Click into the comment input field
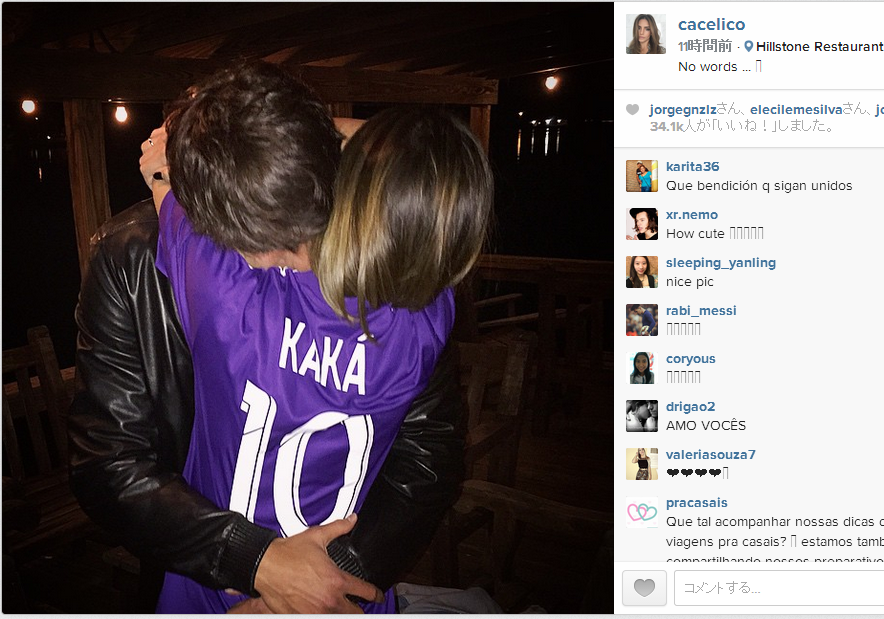 point(779,587)
